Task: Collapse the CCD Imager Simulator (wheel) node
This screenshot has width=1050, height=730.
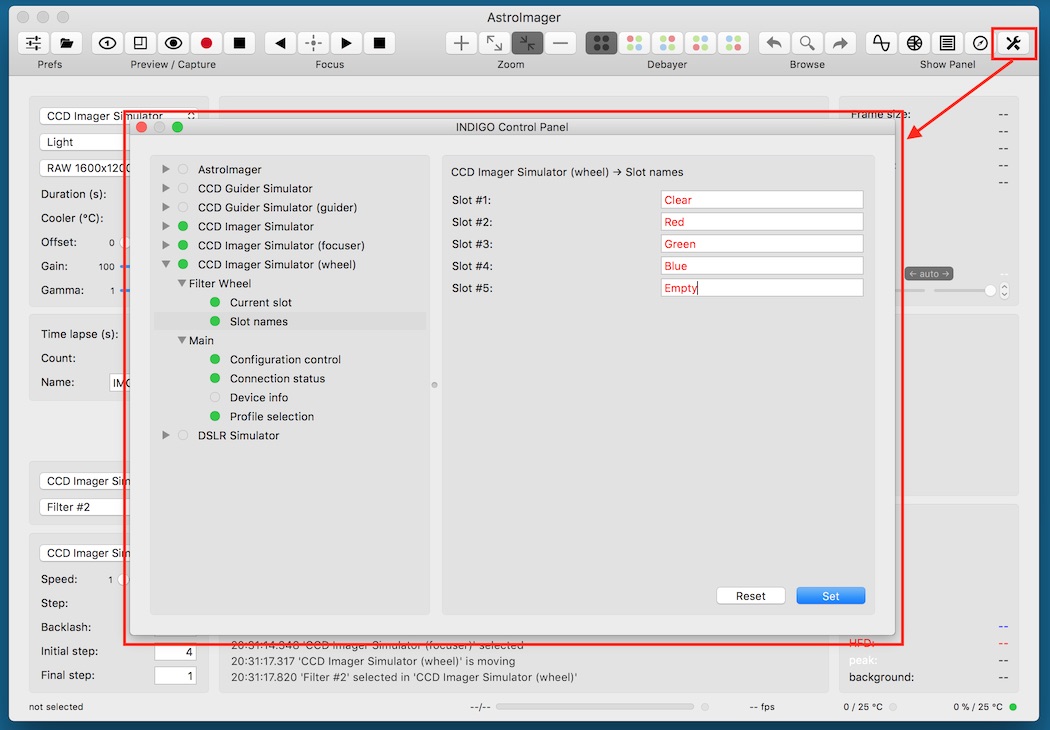Action: point(165,265)
